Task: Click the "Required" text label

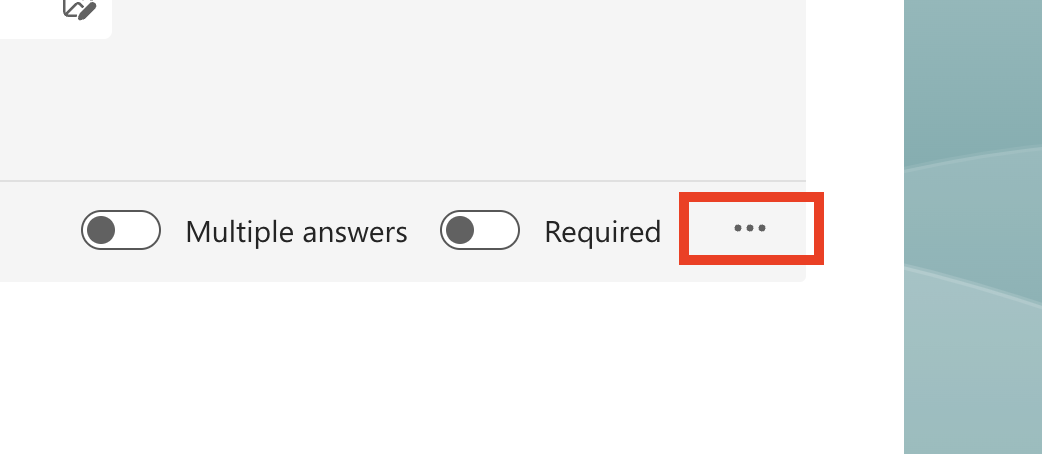Action: tap(602, 232)
